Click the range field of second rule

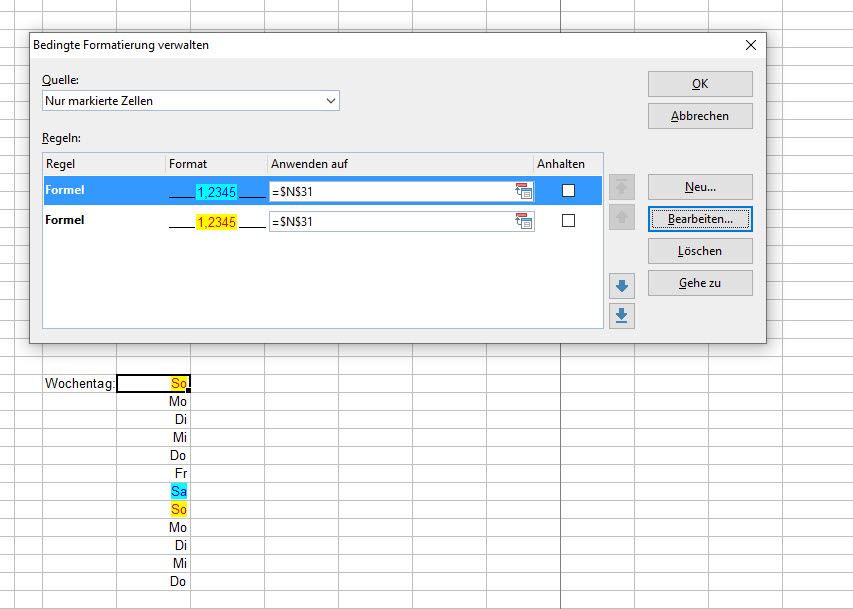(x=390, y=221)
